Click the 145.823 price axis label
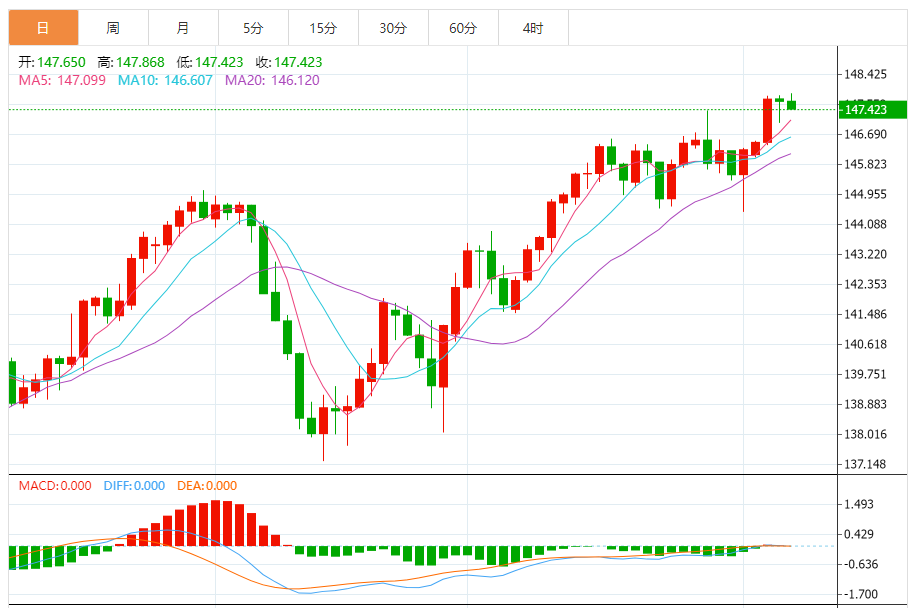 click(865, 164)
